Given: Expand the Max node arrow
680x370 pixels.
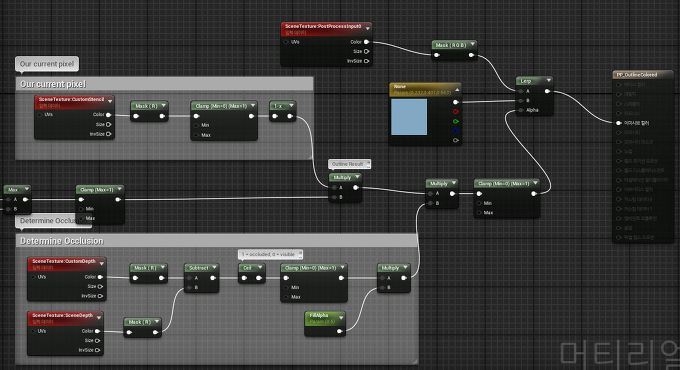Looking at the screenshot, I should [x=26, y=189].
